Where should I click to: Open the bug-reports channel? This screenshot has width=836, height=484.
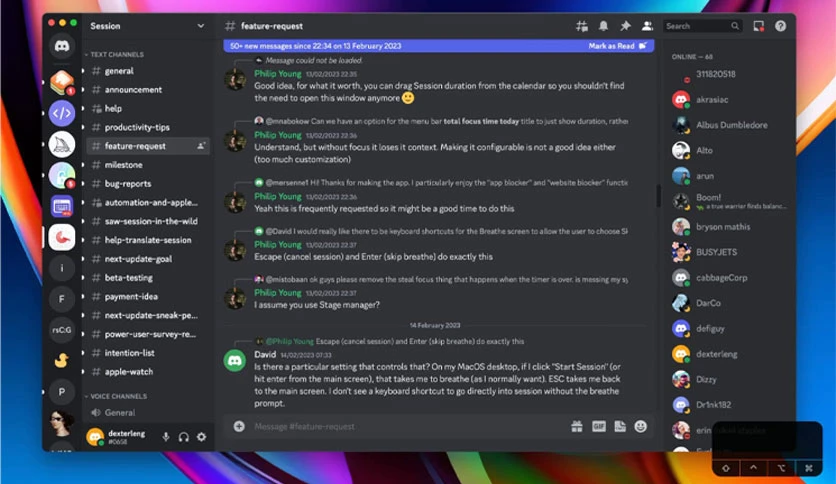pos(148,183)
